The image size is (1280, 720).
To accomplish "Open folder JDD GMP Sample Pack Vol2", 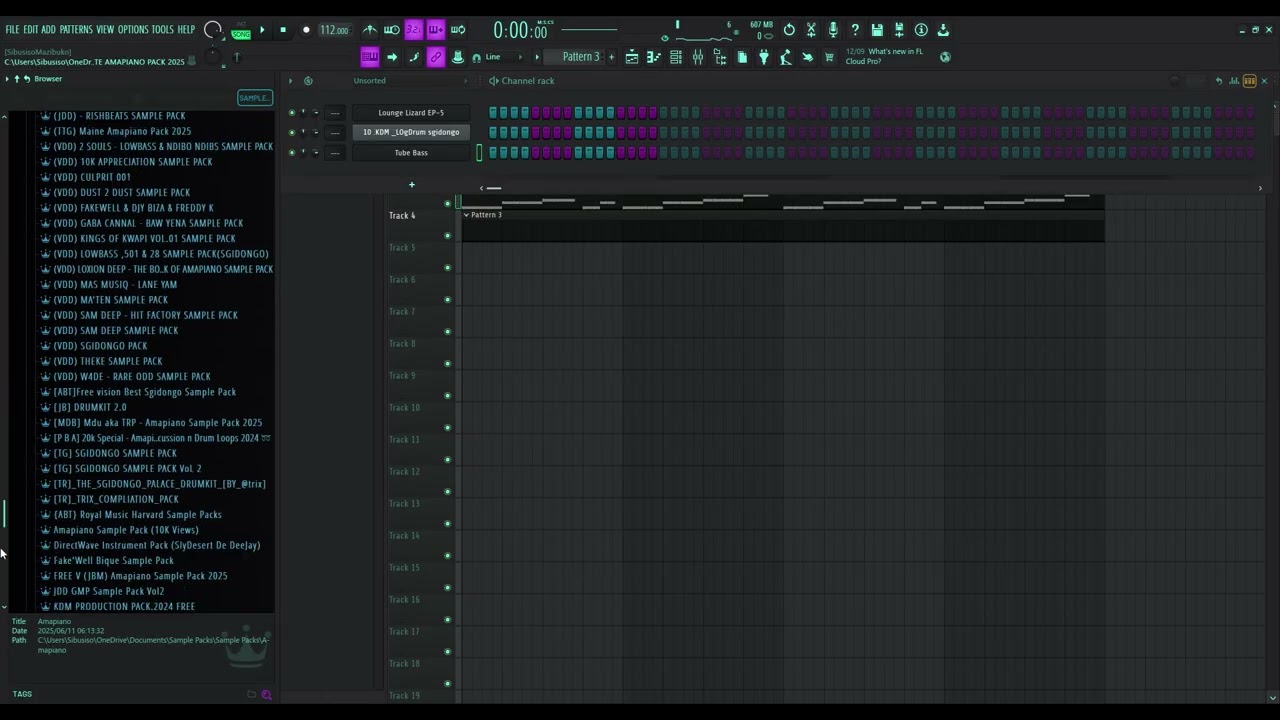I will (102, 591).
